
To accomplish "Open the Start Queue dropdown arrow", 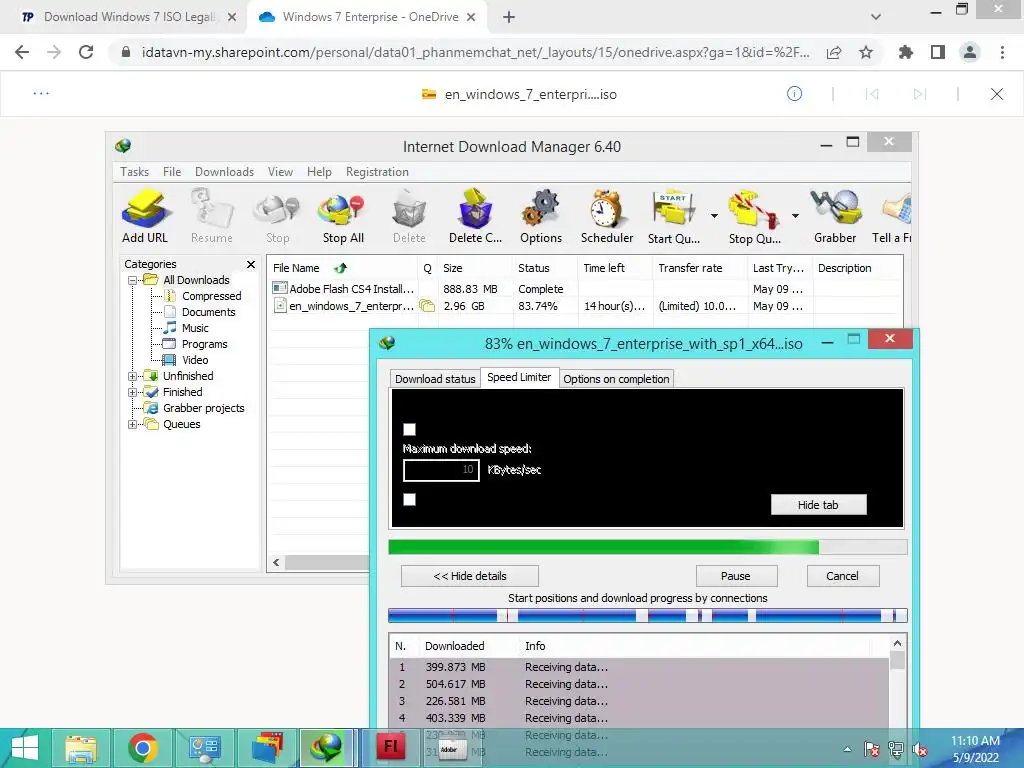I will click(x=714, y=216).
